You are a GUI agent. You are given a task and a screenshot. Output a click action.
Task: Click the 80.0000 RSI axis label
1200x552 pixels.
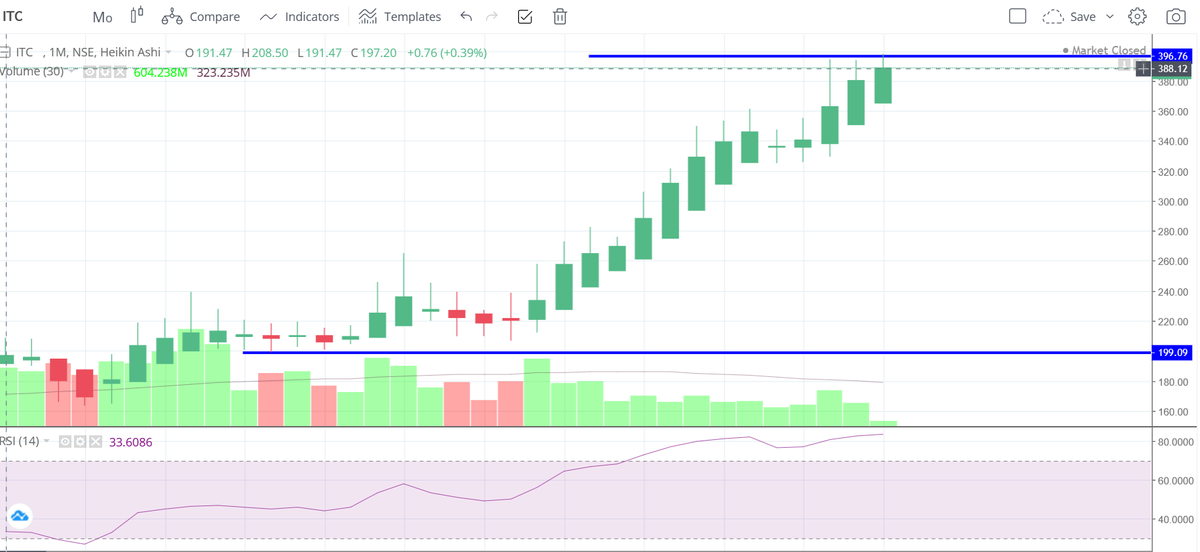1176,442
